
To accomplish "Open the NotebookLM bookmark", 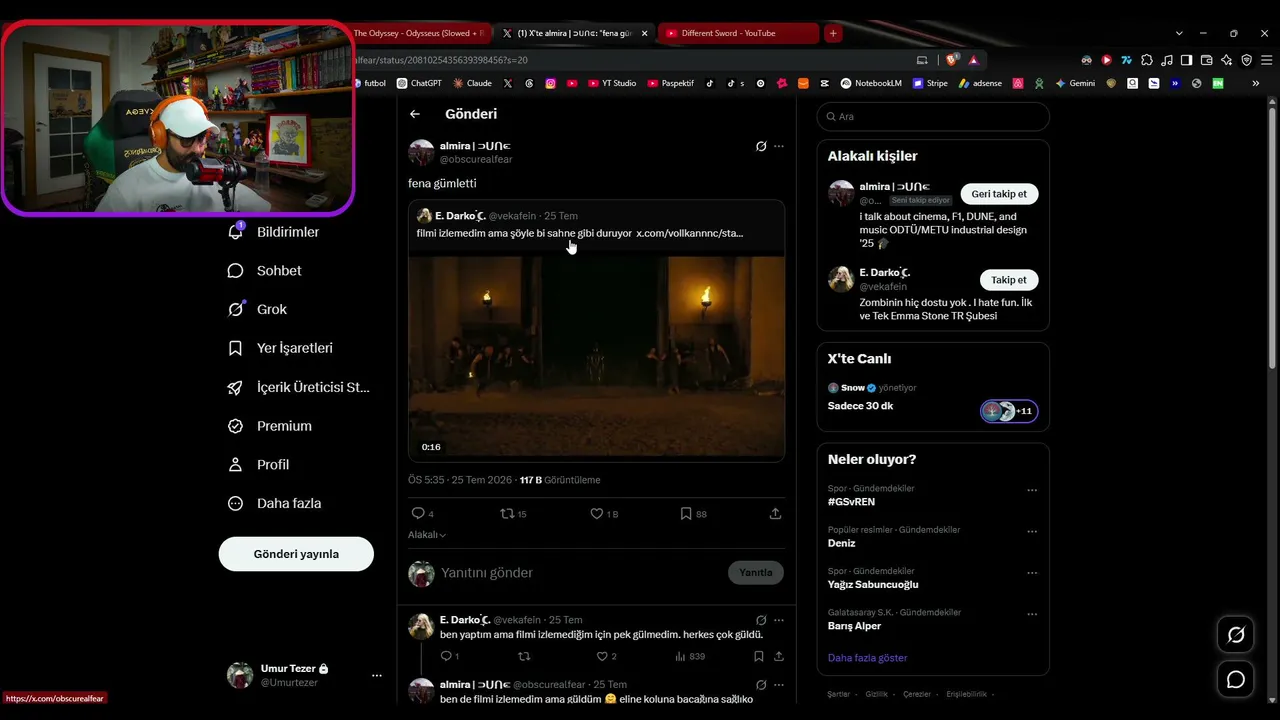I will pyautogui.click(x=871, y=84).
